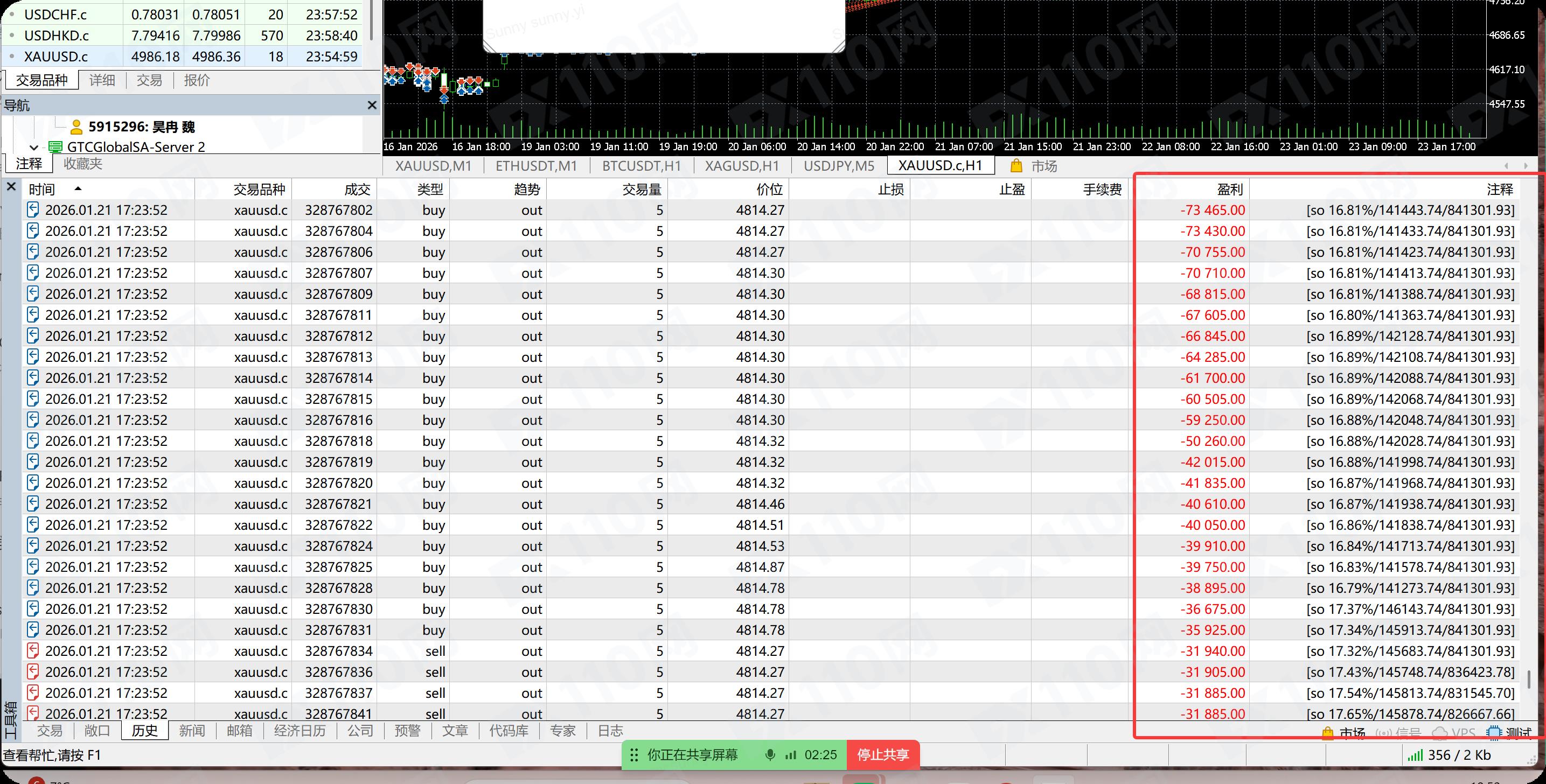Close the toolbox panel with the X
This screenshot has width=1546, height=784.
(x=11, y=187)
